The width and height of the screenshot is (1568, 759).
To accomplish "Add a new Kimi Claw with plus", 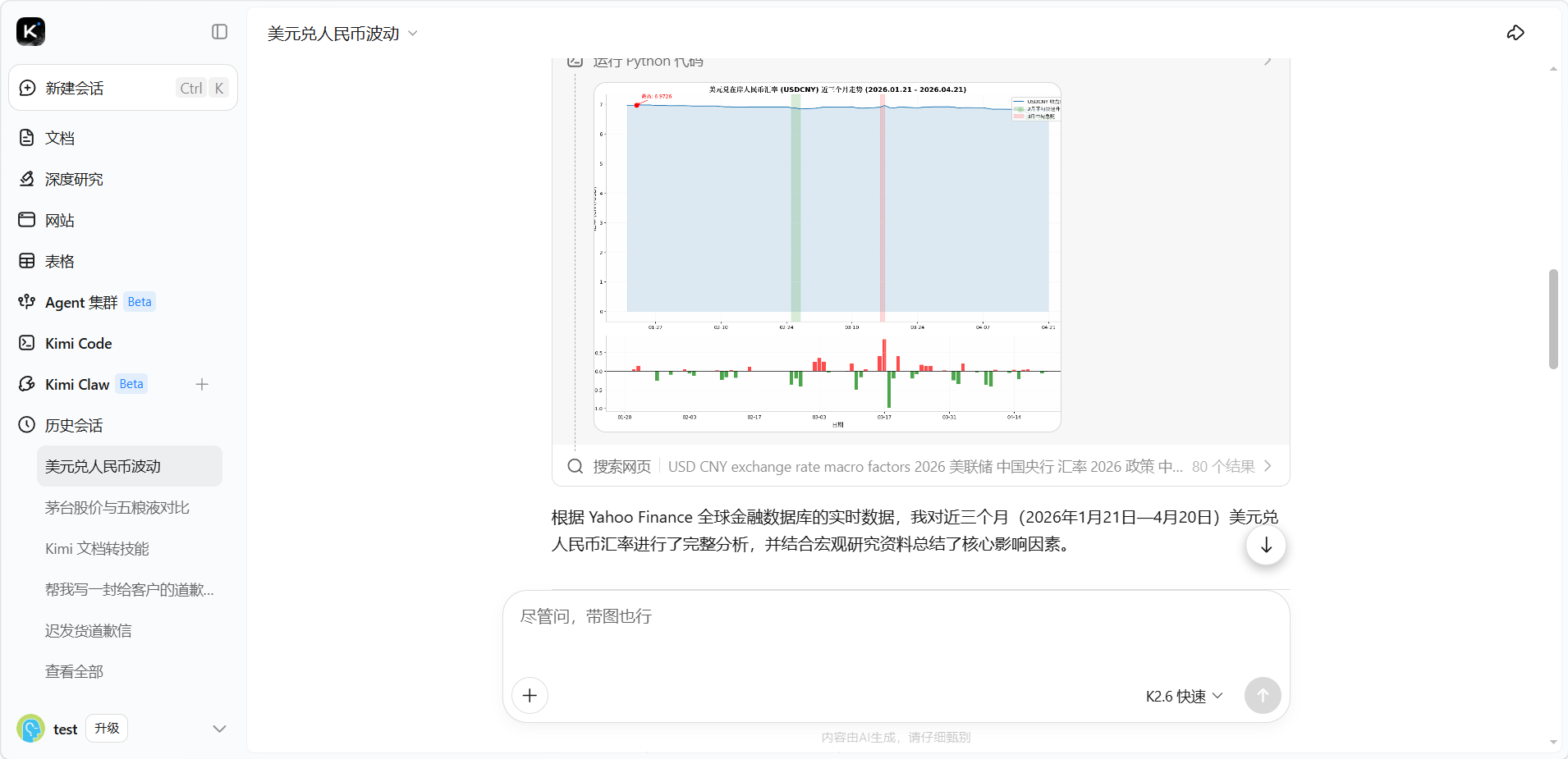I will [x=202, y=384].
